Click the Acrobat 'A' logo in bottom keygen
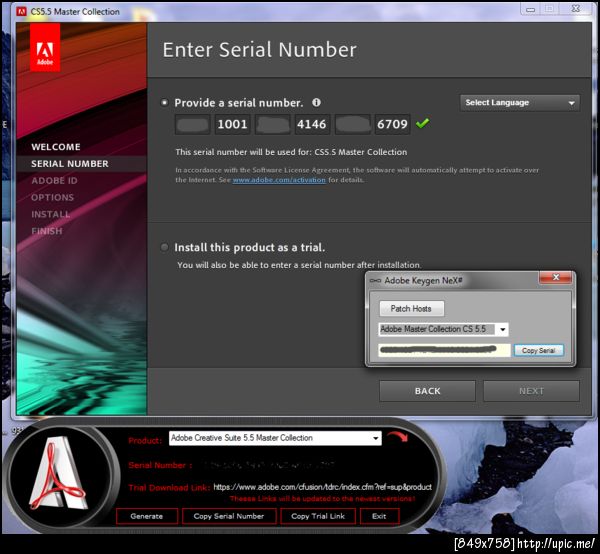The width and height of the screenshot is (600, 554). (x=57, y=473)
